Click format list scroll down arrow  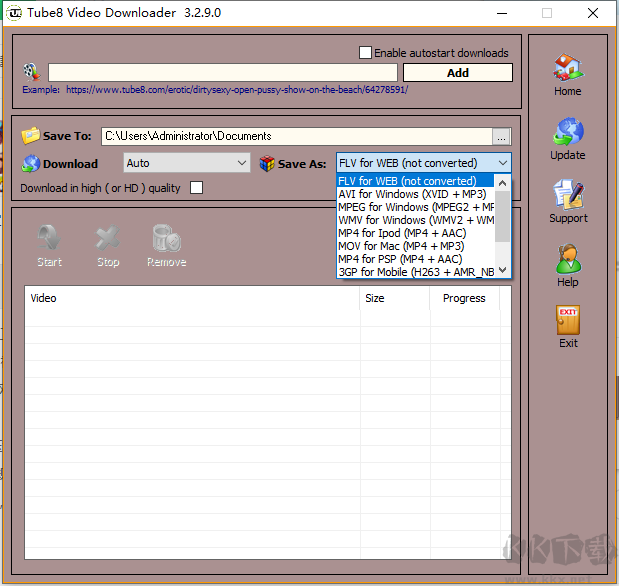pyautogui.click(x=502, y=270)
